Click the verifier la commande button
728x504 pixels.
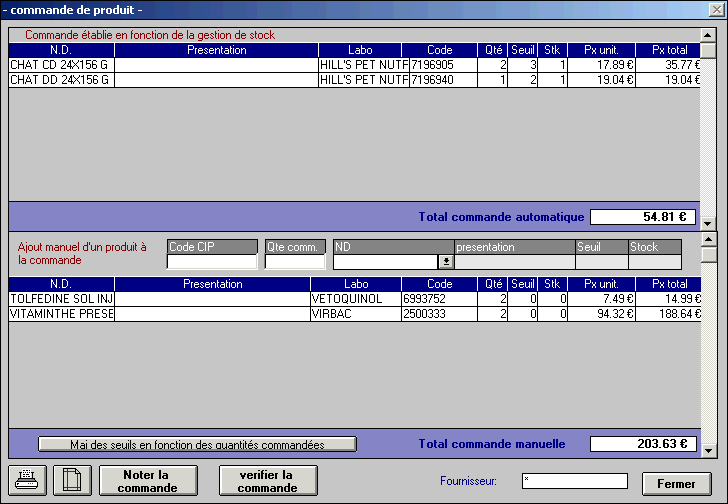[x=268, y=481]
